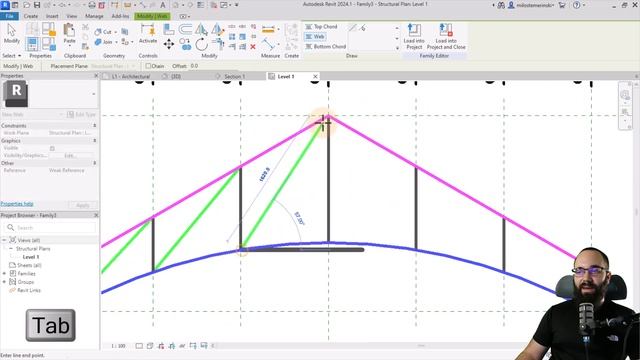This screenshot has width=640, height=360.
Task: Click the Help question mark icon
Action: [x=576, y=5]
